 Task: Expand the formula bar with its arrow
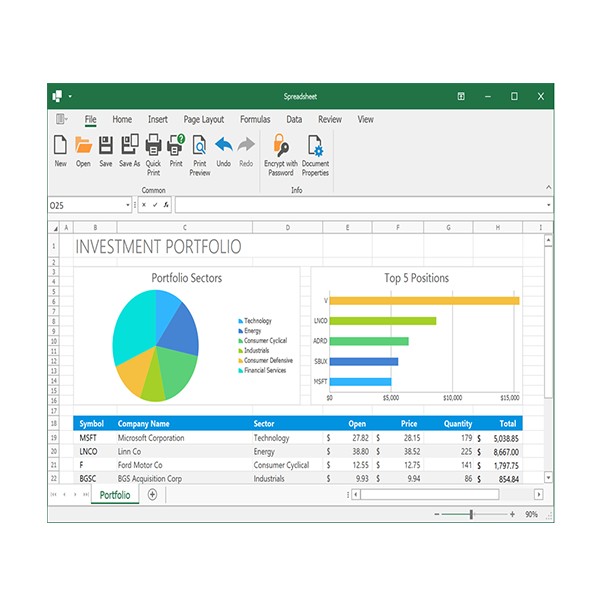point(548,205)
